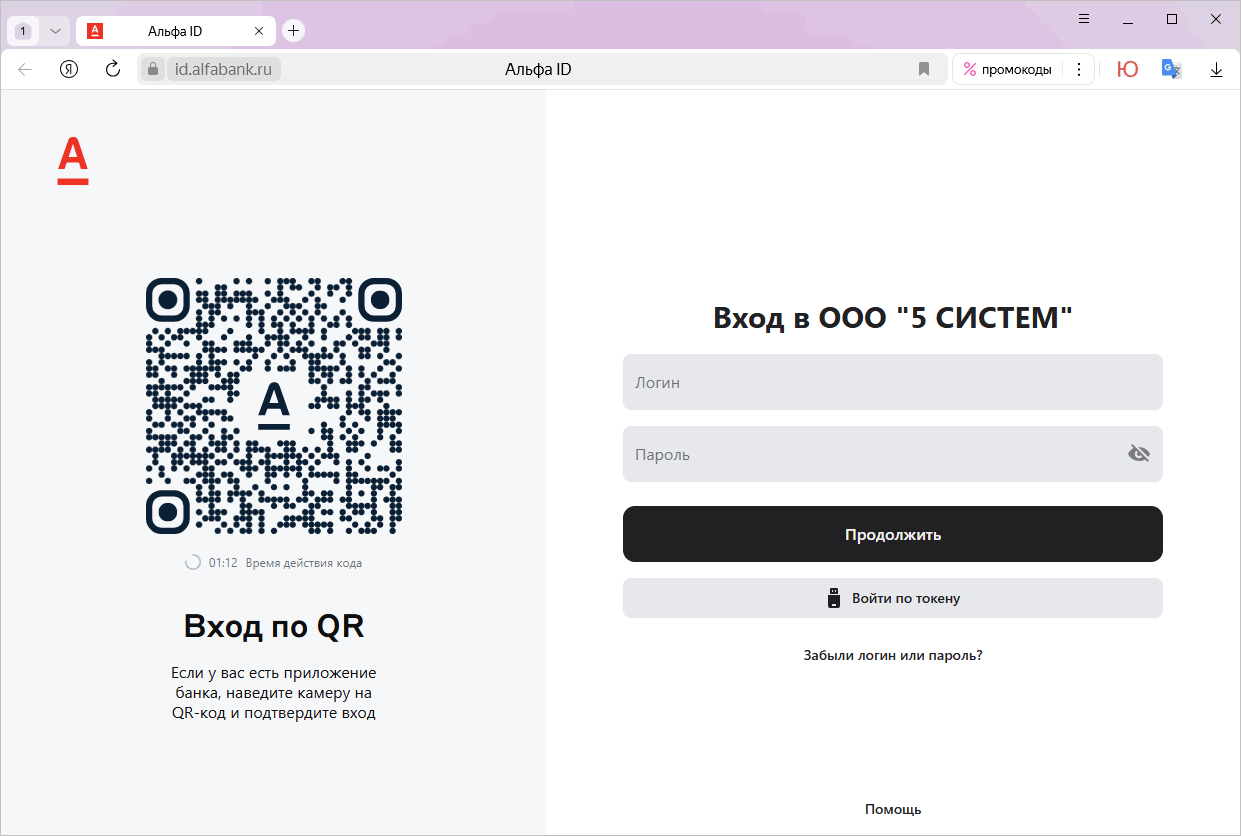
Task: Open the downloads arrow icon
Action: (1216, 69)
